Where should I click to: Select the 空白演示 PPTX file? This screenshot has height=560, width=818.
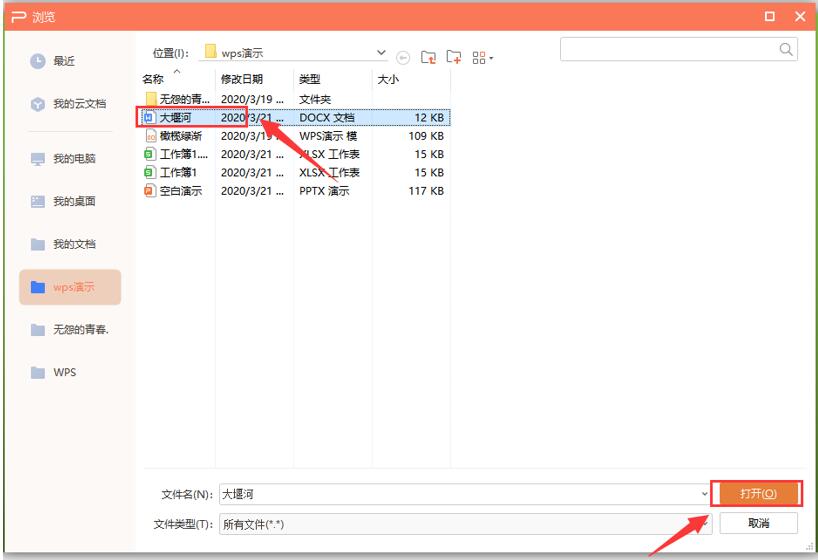(295, 191)
